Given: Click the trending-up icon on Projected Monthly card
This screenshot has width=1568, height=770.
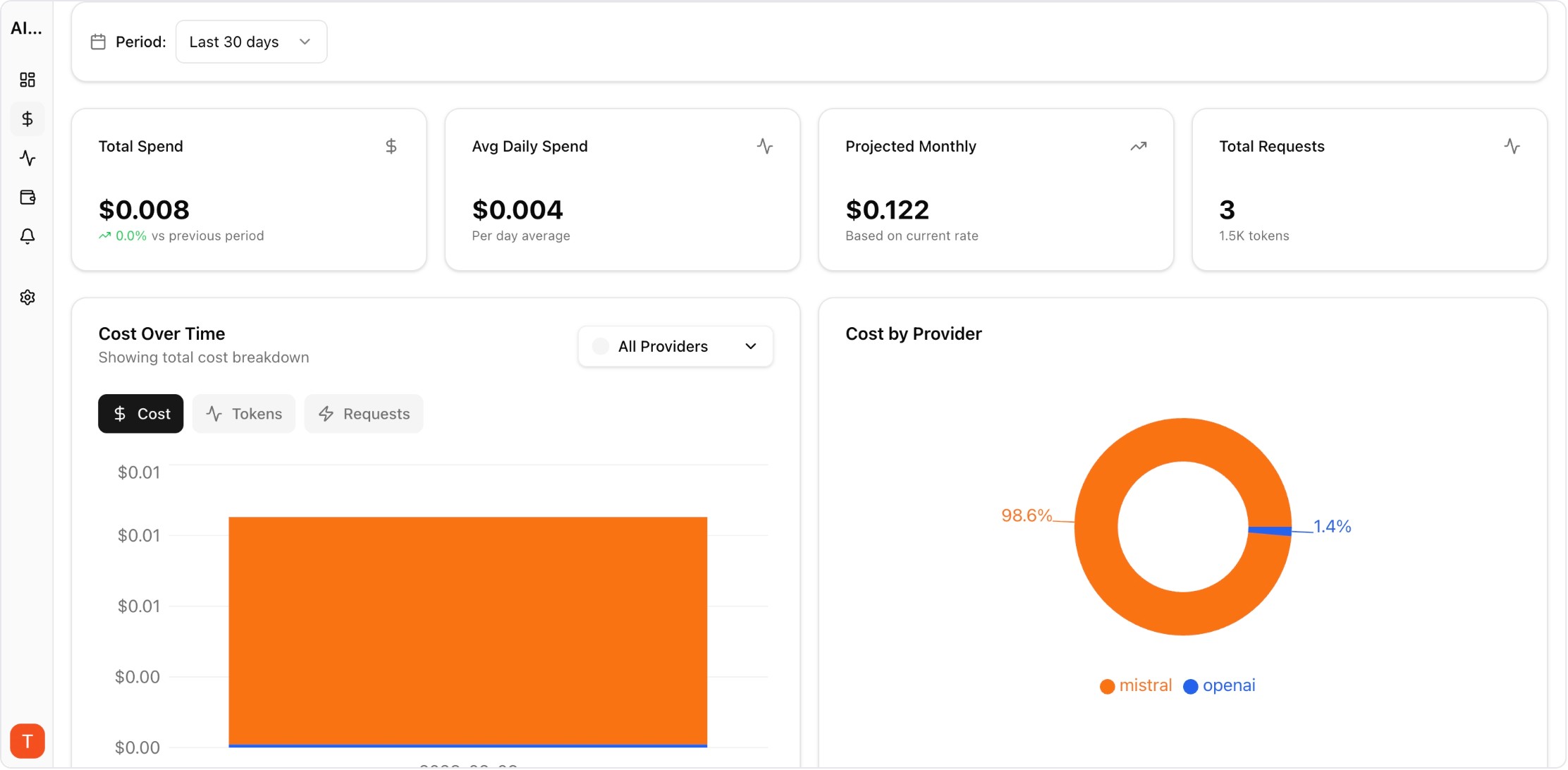Looking at the screenshot, I should click(1139, 146).
